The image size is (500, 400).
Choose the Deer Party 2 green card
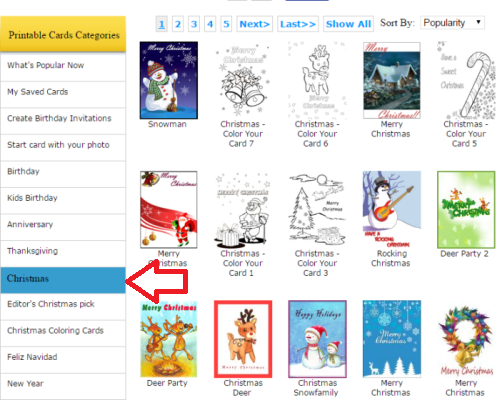(466, 210)
